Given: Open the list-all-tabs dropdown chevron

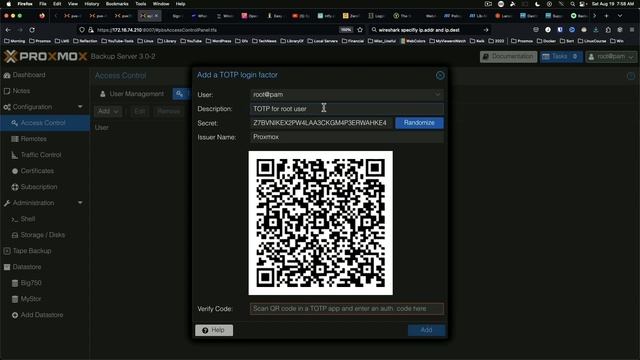Looking at the screenshot, I should pos(620,16).
